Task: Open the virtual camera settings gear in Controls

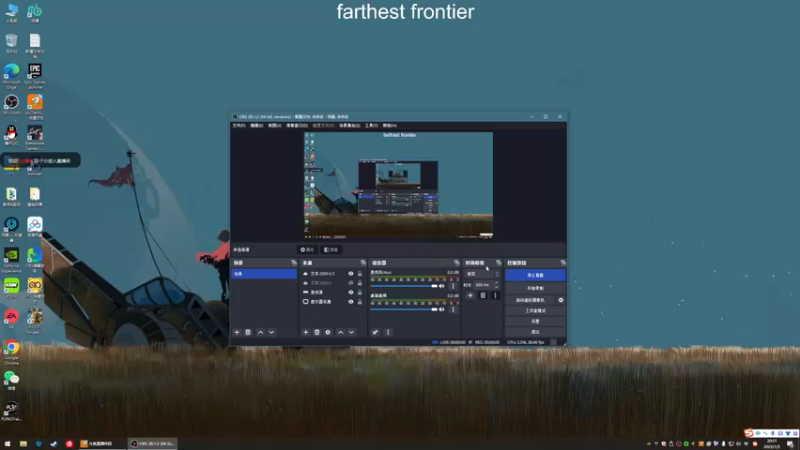Action: click(x=561, y=300)
